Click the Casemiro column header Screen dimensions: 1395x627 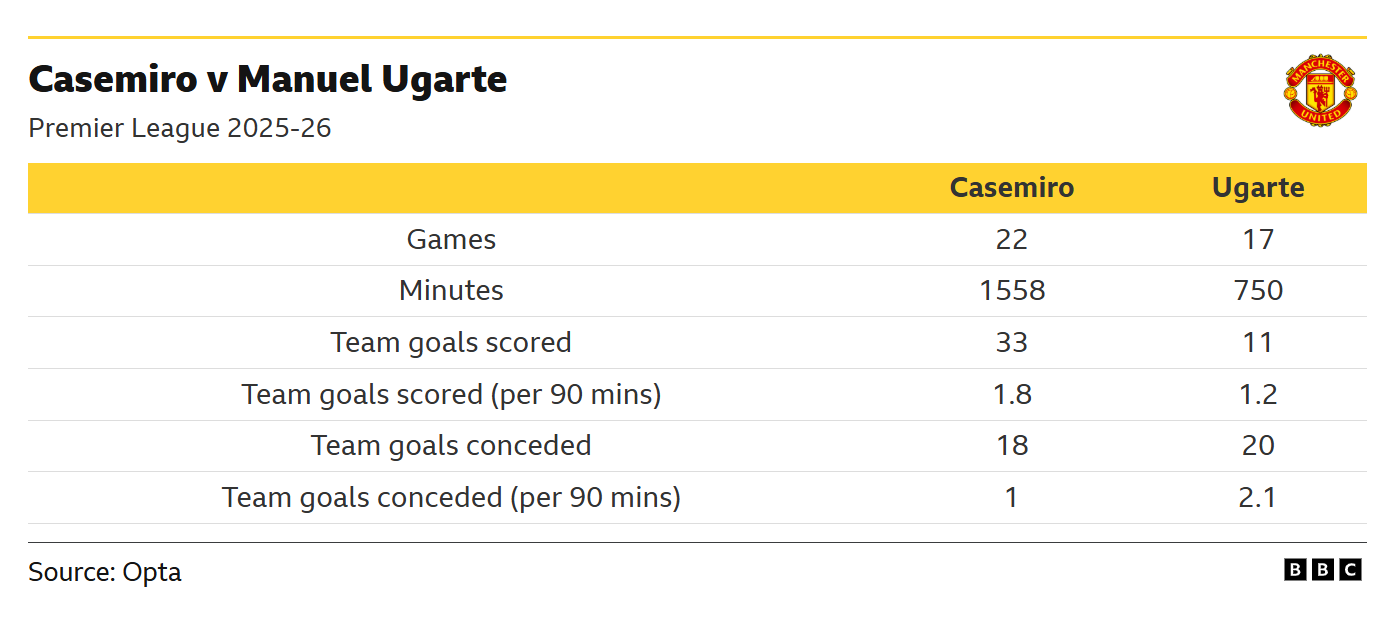coord(1011,188)
